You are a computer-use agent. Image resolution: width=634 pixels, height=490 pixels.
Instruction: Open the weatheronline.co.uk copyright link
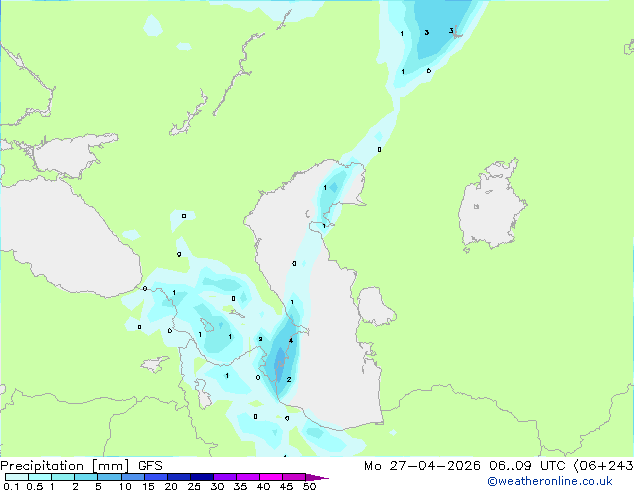coord(550,481)
